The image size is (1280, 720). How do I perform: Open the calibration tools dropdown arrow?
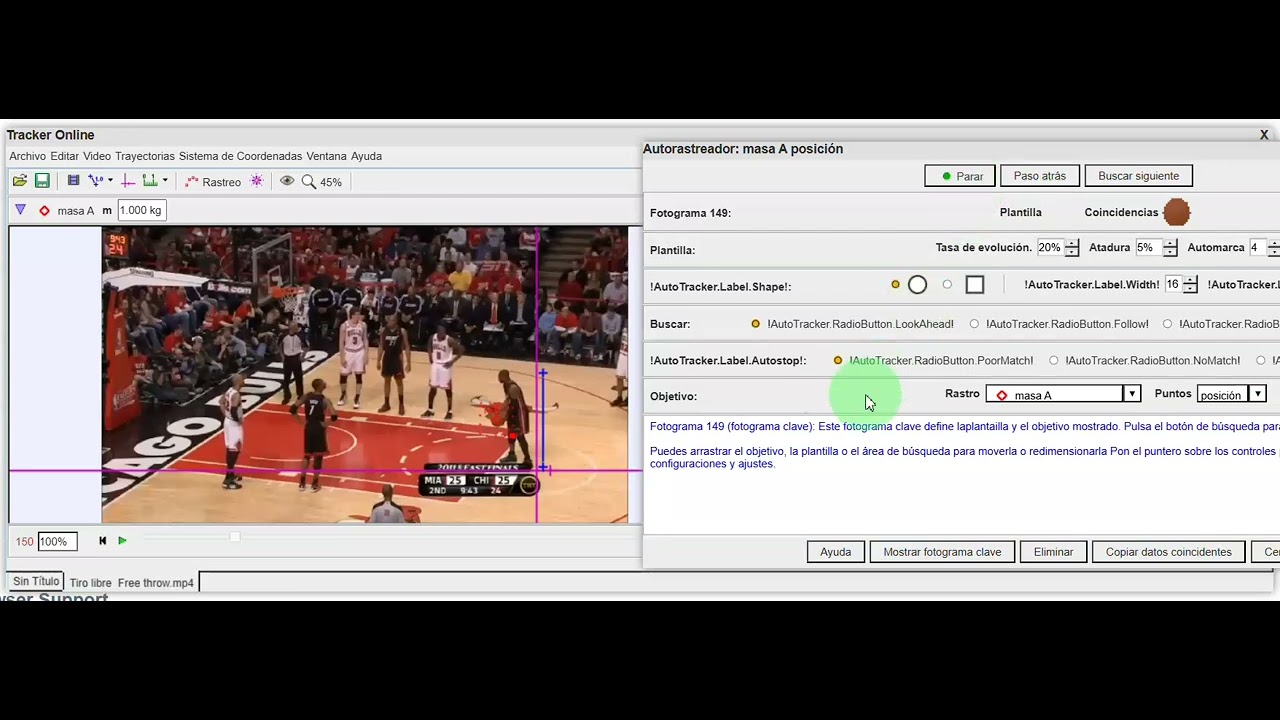coord(110,181)
